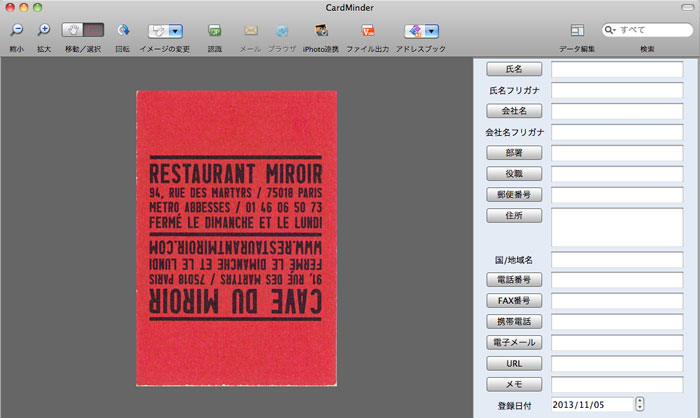Focus the 電子メール text field
Image resolution: width=700 pixels, height=418 pixels.
tap(617, 343)
